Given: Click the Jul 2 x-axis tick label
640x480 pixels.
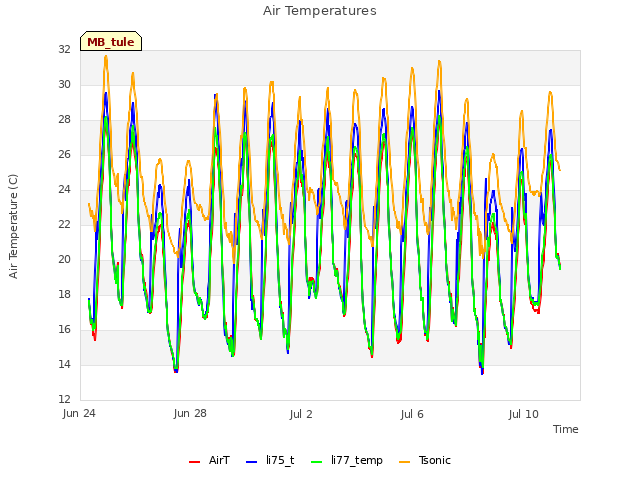Looking at the screenshot, I should pos(301,414).
